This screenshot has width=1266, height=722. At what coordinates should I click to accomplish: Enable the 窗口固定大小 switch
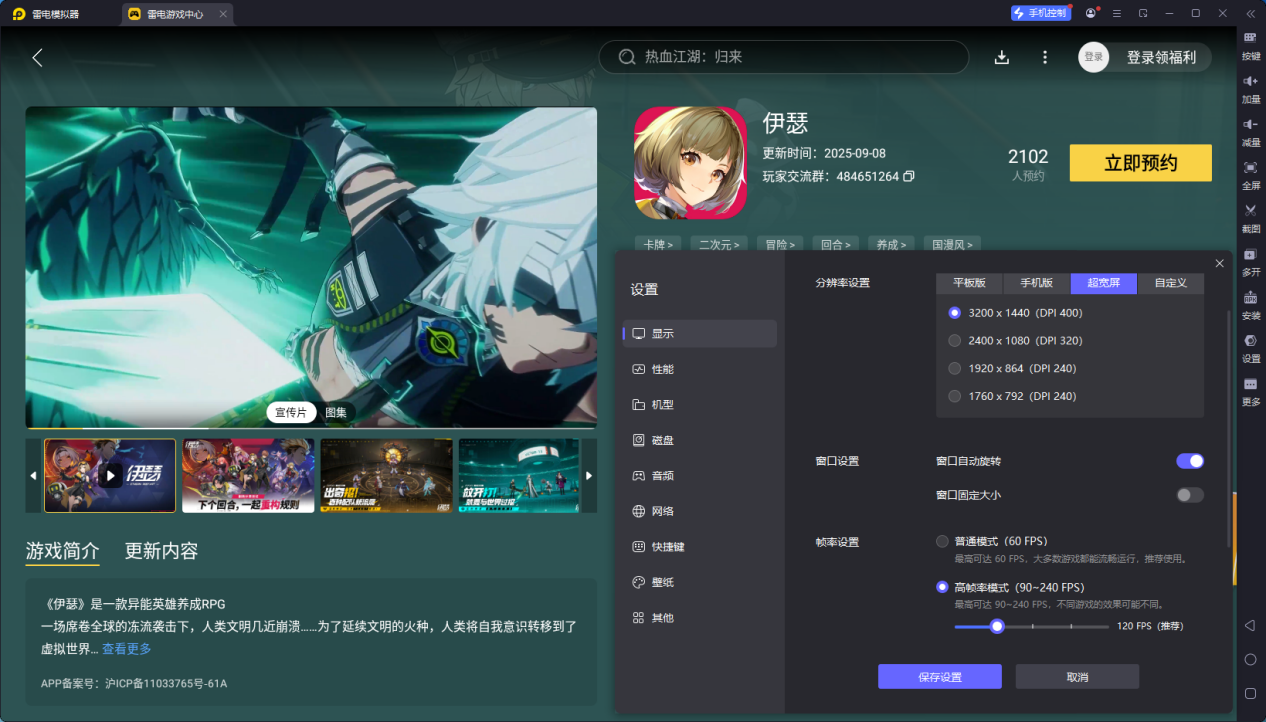pos(1190,495)
